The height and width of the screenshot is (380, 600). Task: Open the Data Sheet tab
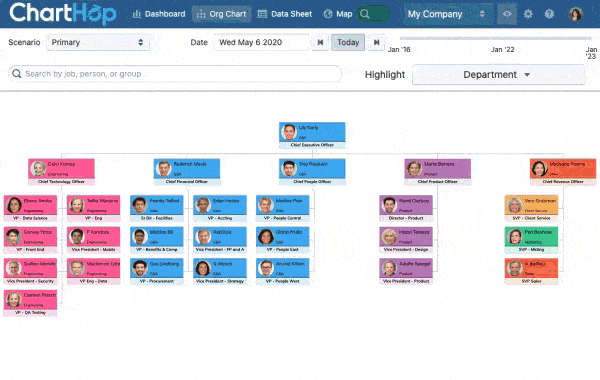[x=285, y=14]
